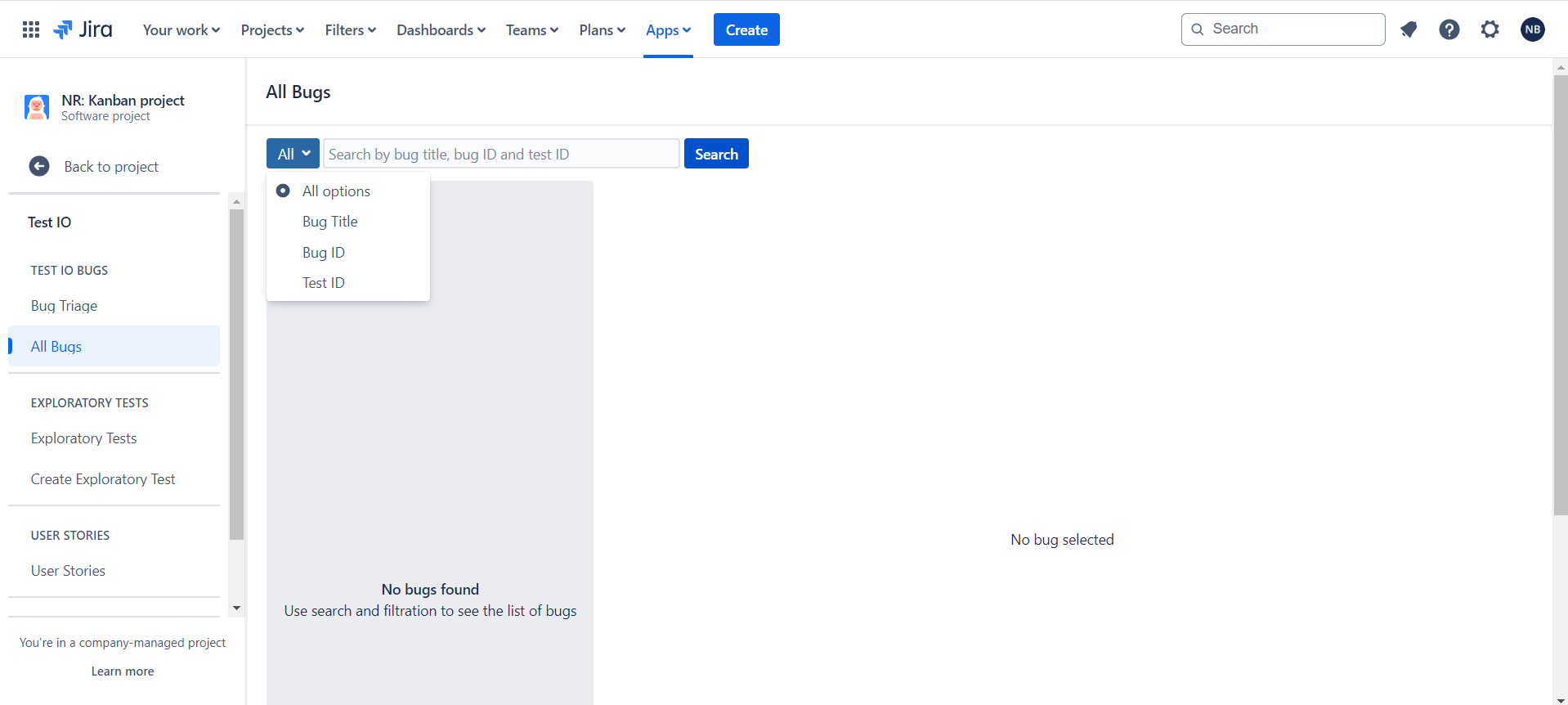The image size is (1568, 705).
Task: Click the All Bugs page heading
Action: [x=298, y=92]
